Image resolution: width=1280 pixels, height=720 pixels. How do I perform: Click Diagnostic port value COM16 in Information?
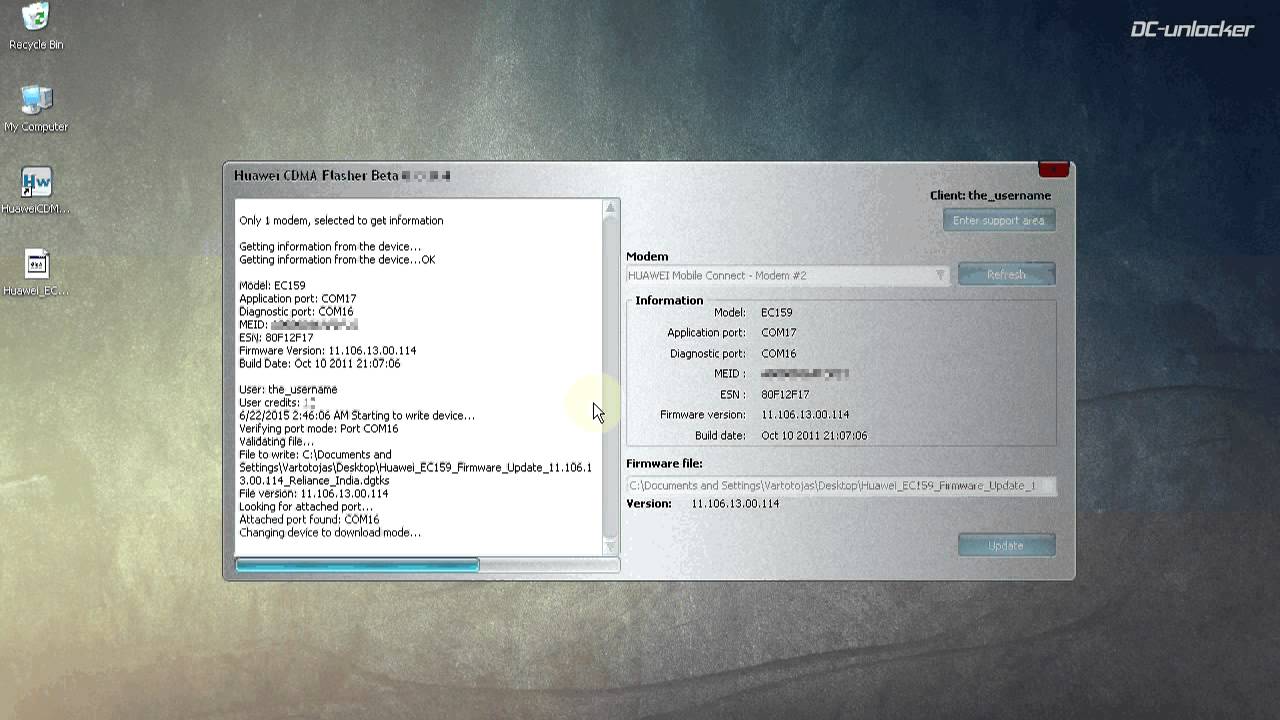[x=779, y=354]
